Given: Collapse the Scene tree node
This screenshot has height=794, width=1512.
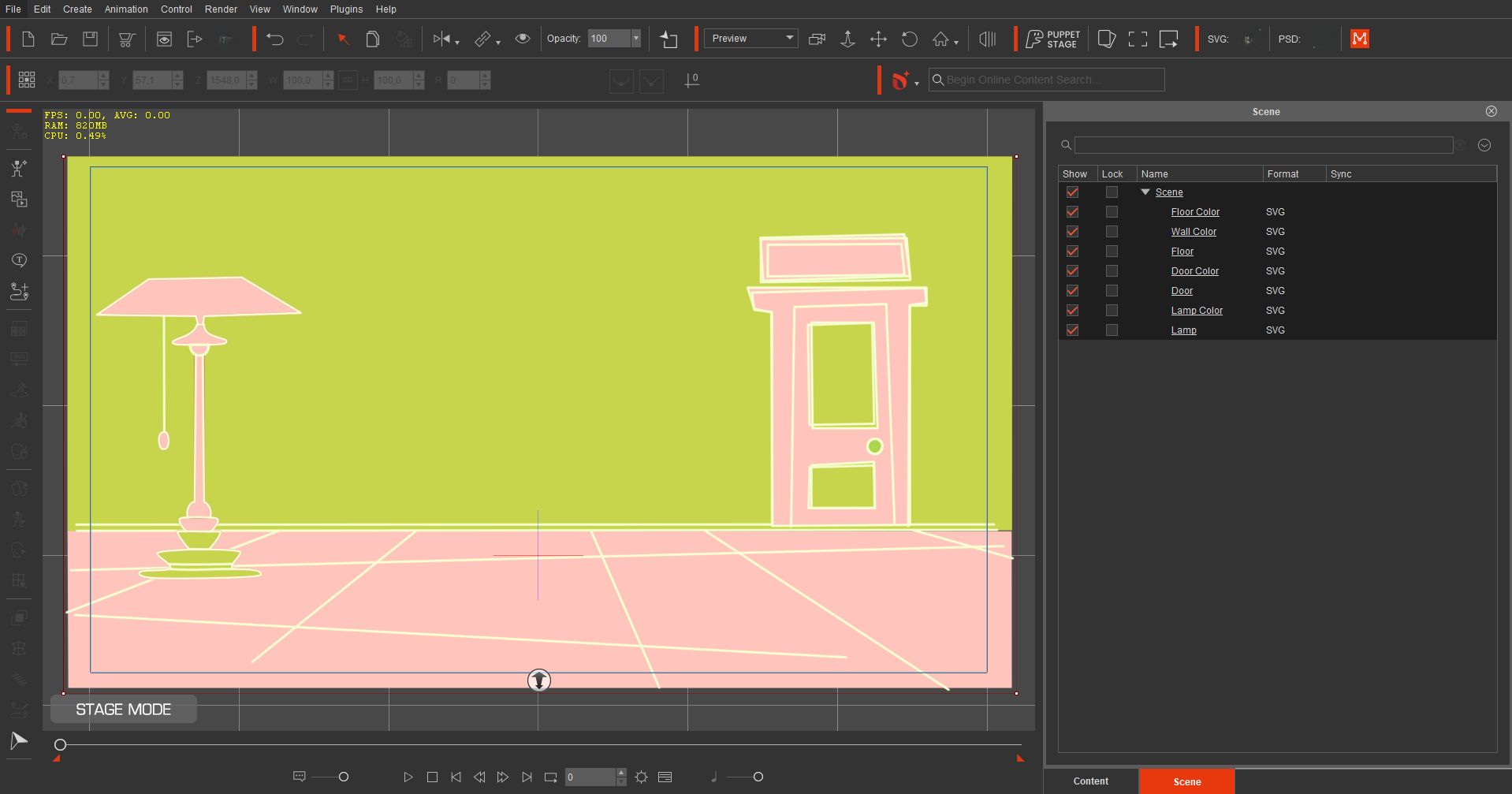Looking at the screenshot, I should coord(1145,192).
